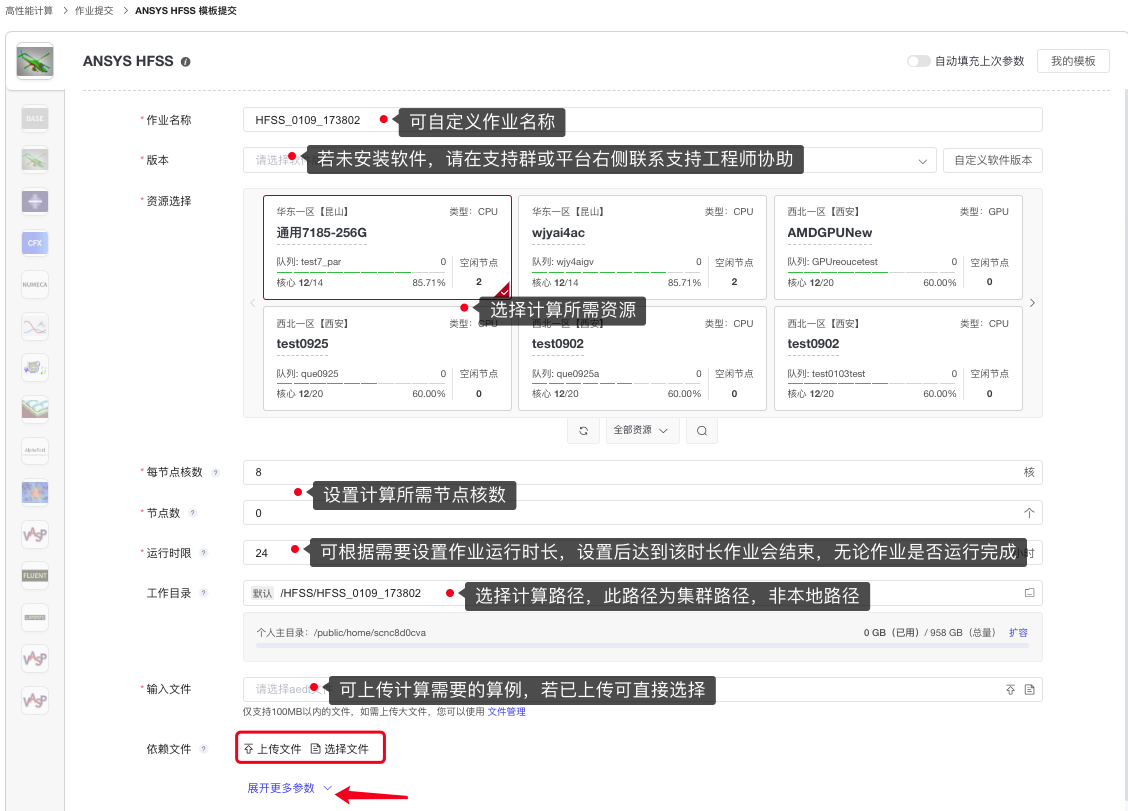
Task: Open the 文件管理 link
Action: pyautogui.click(x=506, y=712)
